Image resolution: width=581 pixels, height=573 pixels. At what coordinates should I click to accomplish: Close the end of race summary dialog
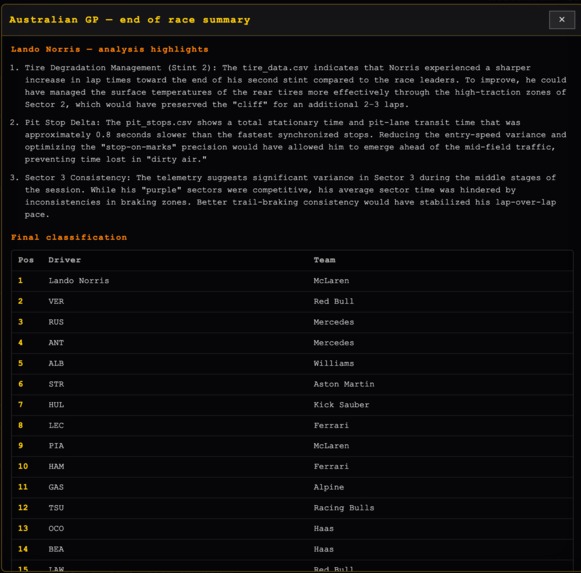pos(562,20)
